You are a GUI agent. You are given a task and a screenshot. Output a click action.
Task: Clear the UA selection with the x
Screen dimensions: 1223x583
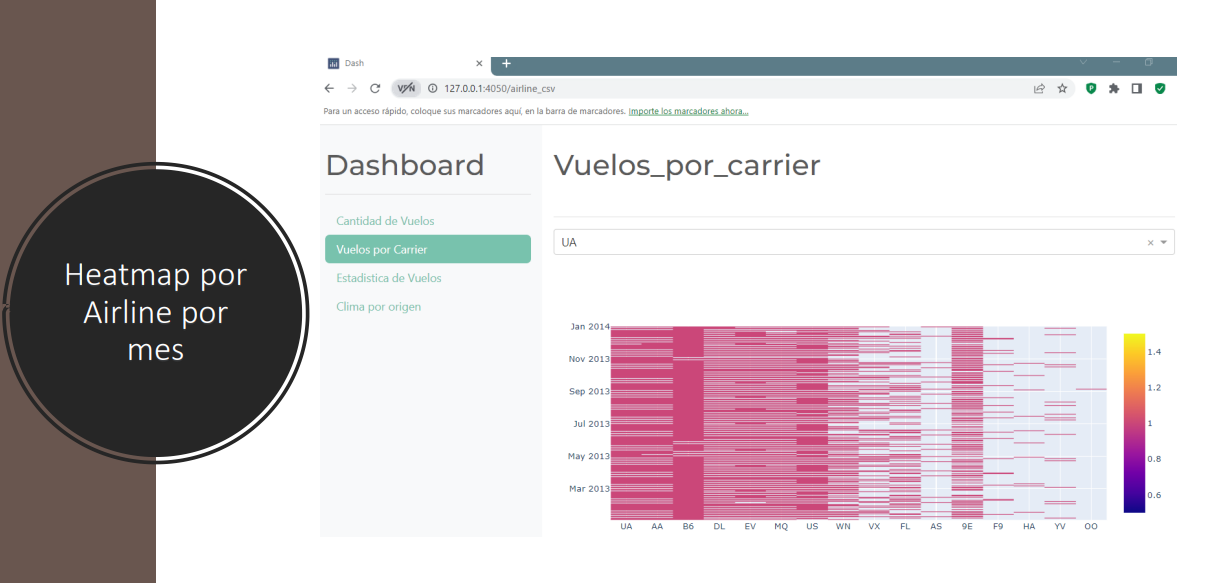[x=1151, y=242]
